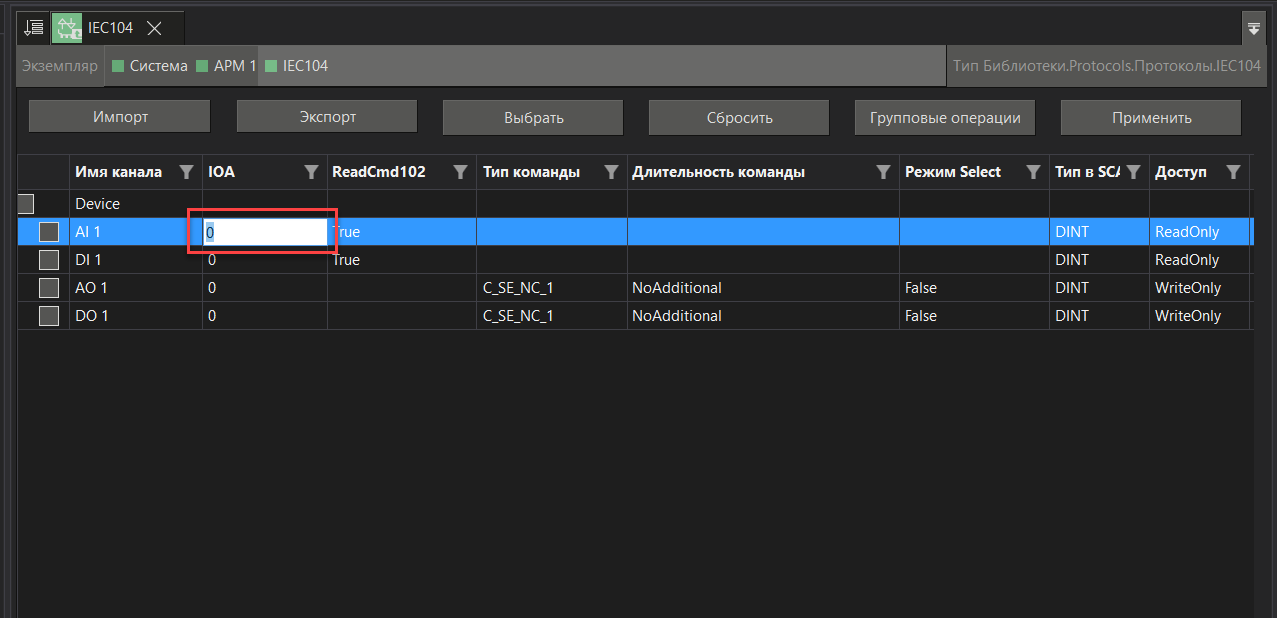Viewport: 1277px width, 618px height.
Task: Click the sort list icon in tab bar
Action: click(x=34, y=27)
